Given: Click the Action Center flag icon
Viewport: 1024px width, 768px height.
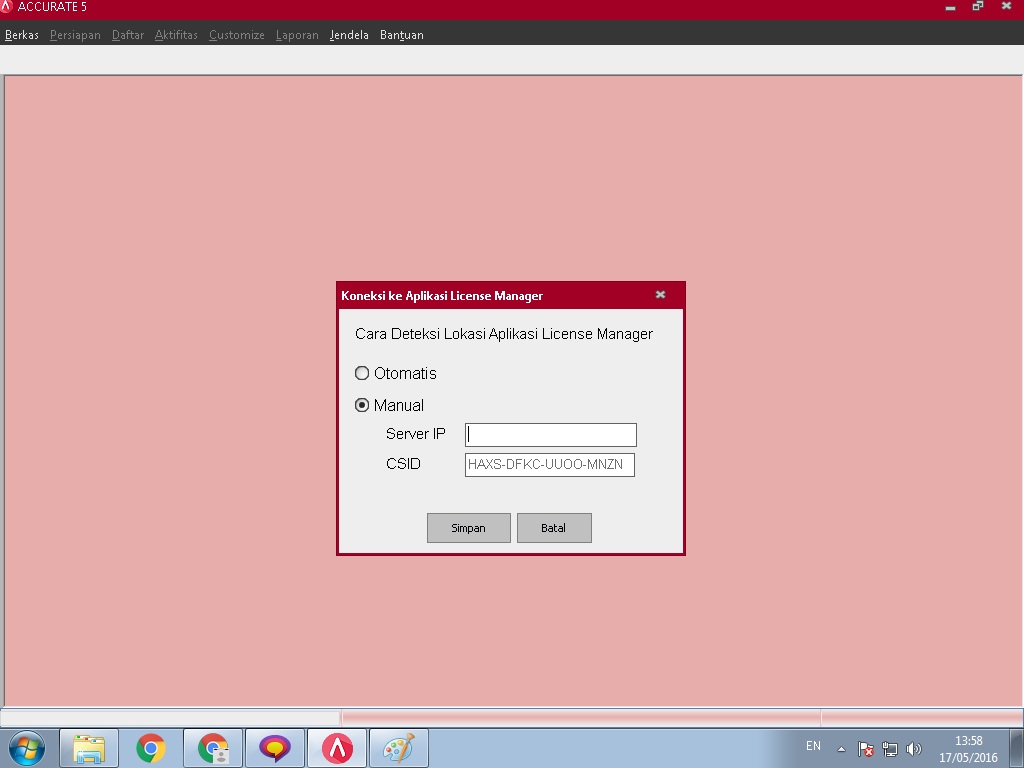Looking at the screenshot, I should click(867, 748).
